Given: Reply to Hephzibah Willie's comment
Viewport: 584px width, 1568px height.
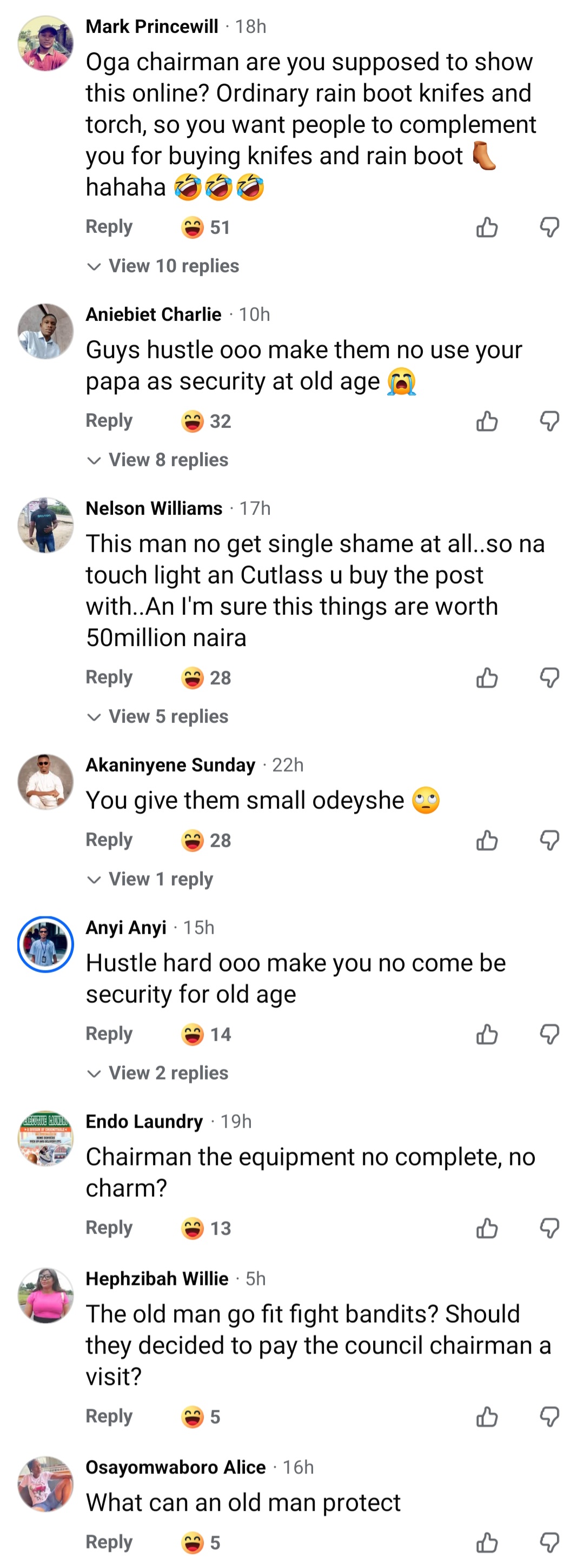Looking at the screenshot, I should 109,1416.
